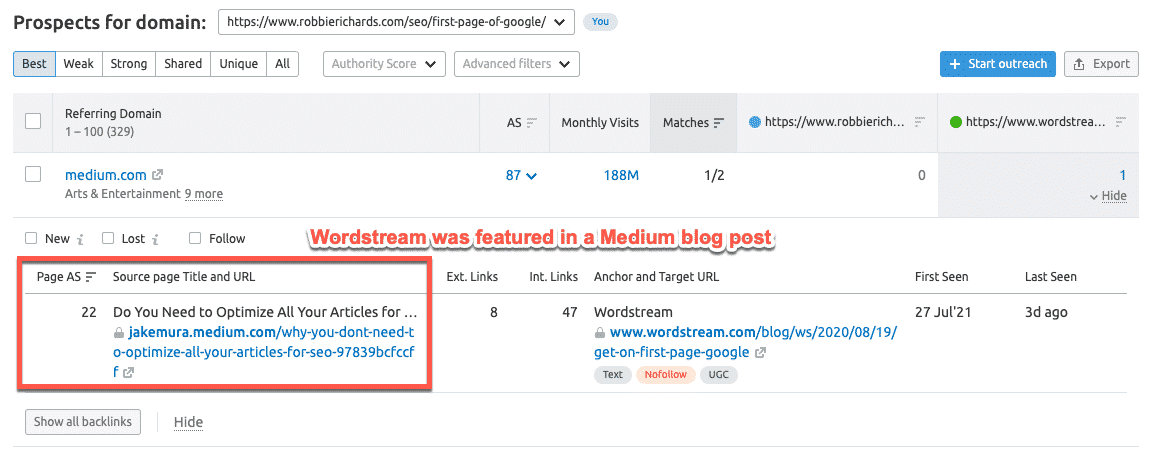Tick the New backlinks checkbox
Viewport: 1150px width, 450px height.
pos(31,239)
